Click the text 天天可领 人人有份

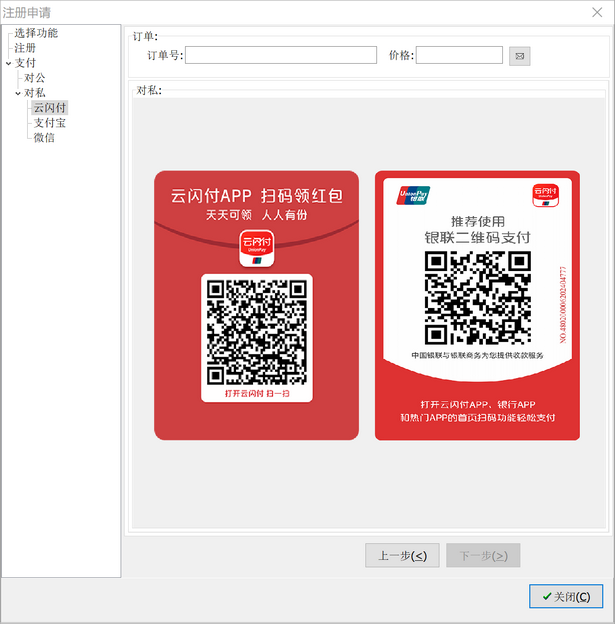pyautogui.click(x=257, y=215)
